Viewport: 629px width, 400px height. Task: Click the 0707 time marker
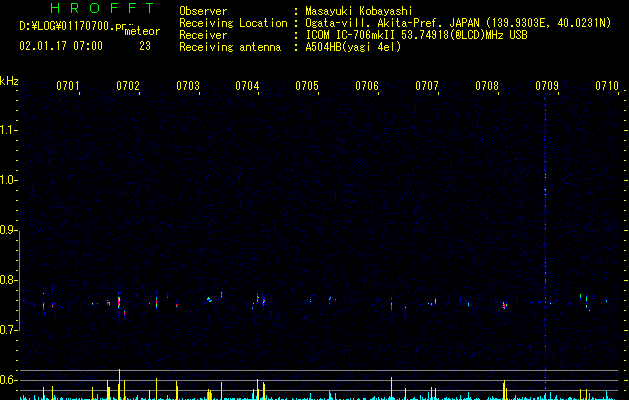[x=427, y=86]
